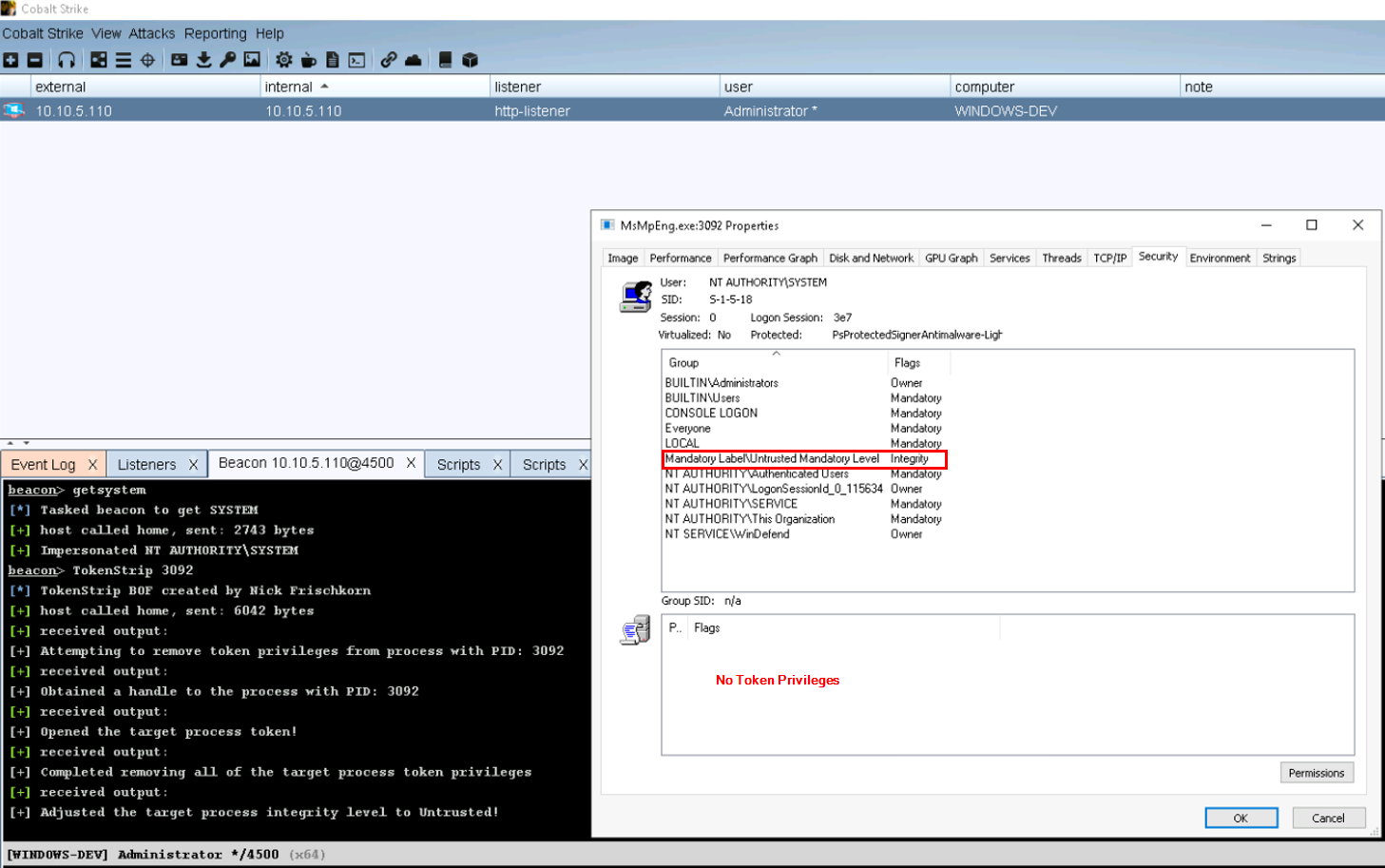Image resolution: width=1385 pixels, height=868 pixels.
Task: Close the Event Log tab
Action: pos(92,464)
